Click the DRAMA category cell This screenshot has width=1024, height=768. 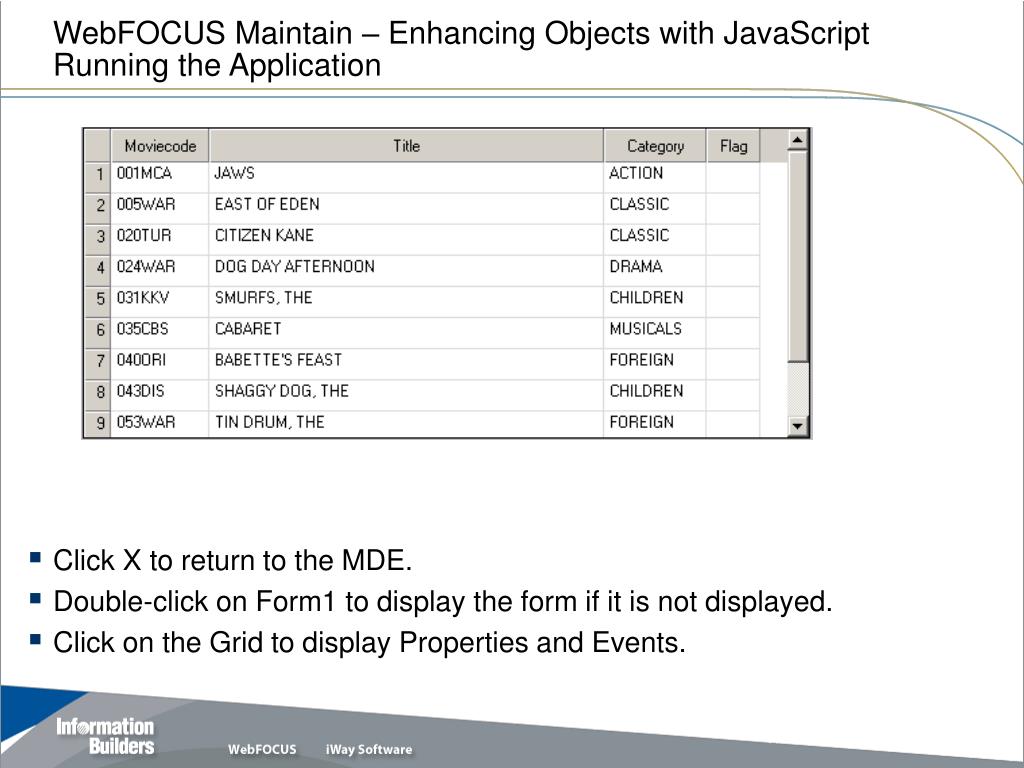[x=655, y=270]
